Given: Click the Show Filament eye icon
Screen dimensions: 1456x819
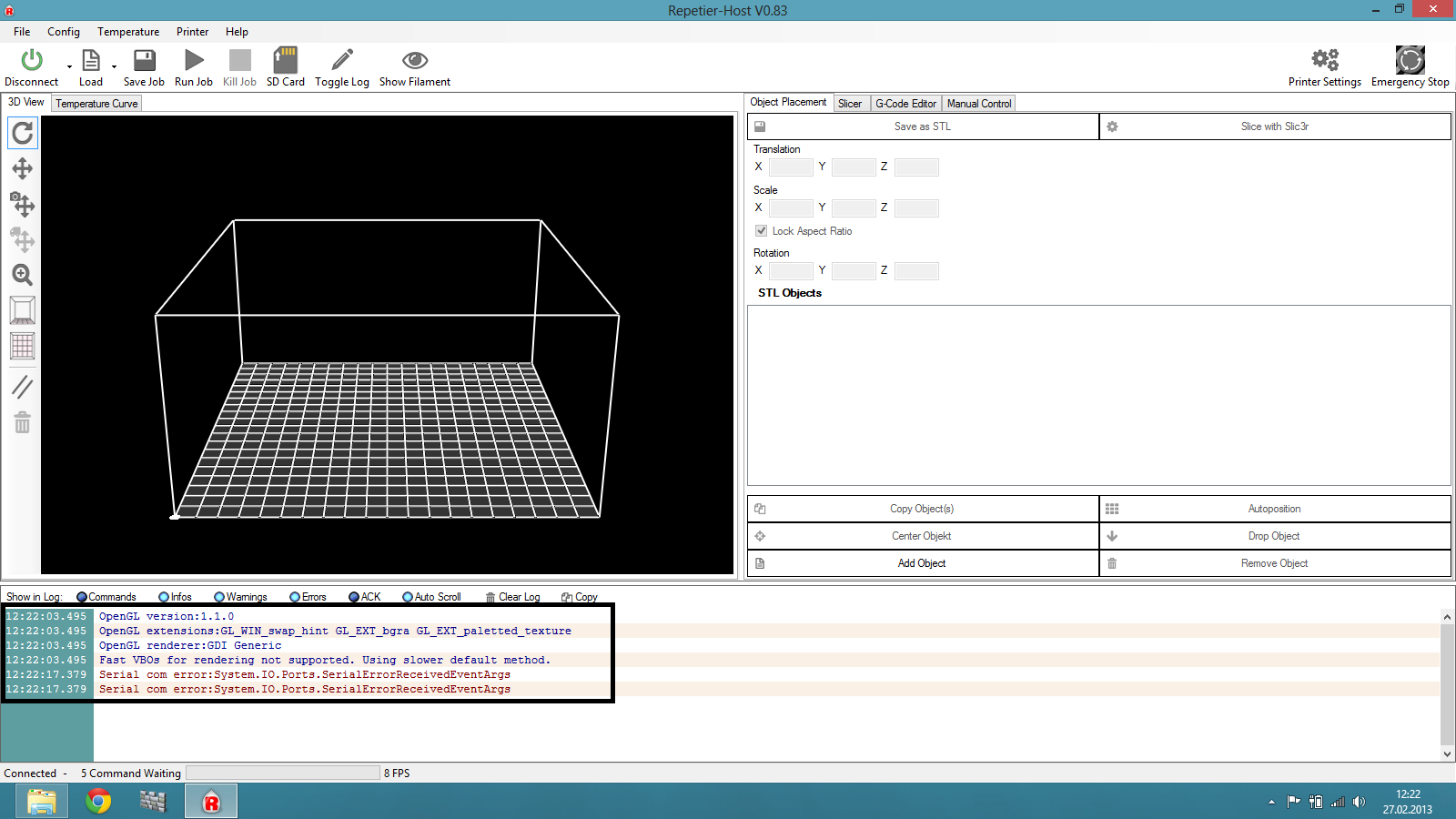Looking at the screenshot, I should pyautogui.click(x=415, y=60).
